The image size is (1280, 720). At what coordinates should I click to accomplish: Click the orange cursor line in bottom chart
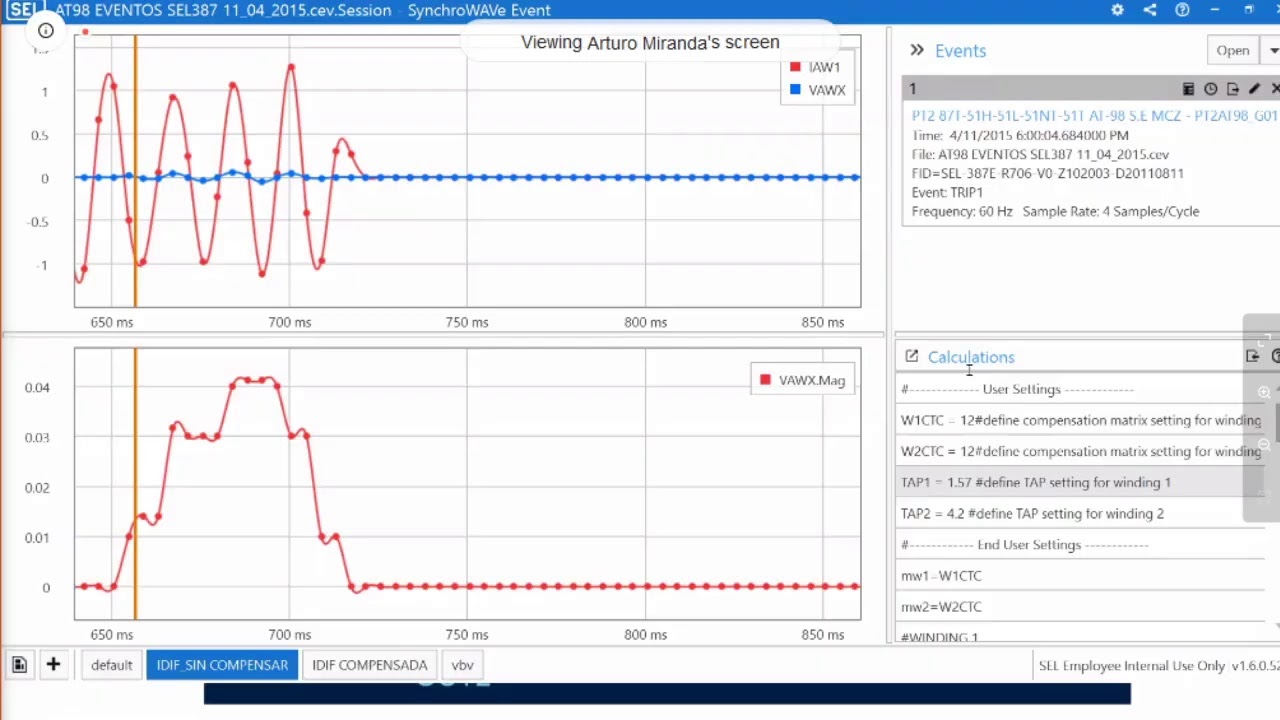(135, 483)
